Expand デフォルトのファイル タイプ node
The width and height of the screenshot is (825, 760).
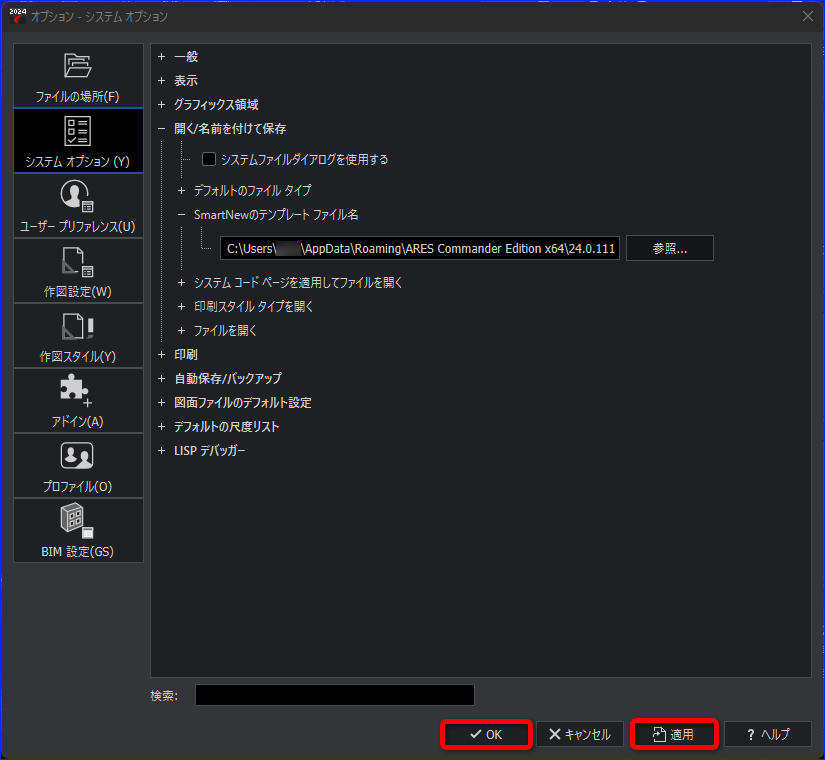click(182, 191)
